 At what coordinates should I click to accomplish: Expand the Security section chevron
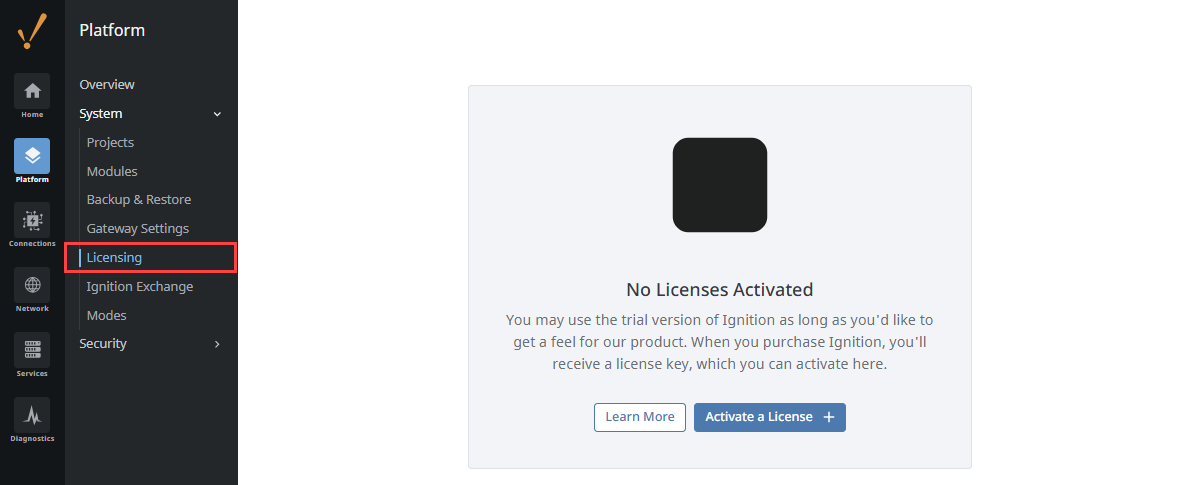click(218, 344)
